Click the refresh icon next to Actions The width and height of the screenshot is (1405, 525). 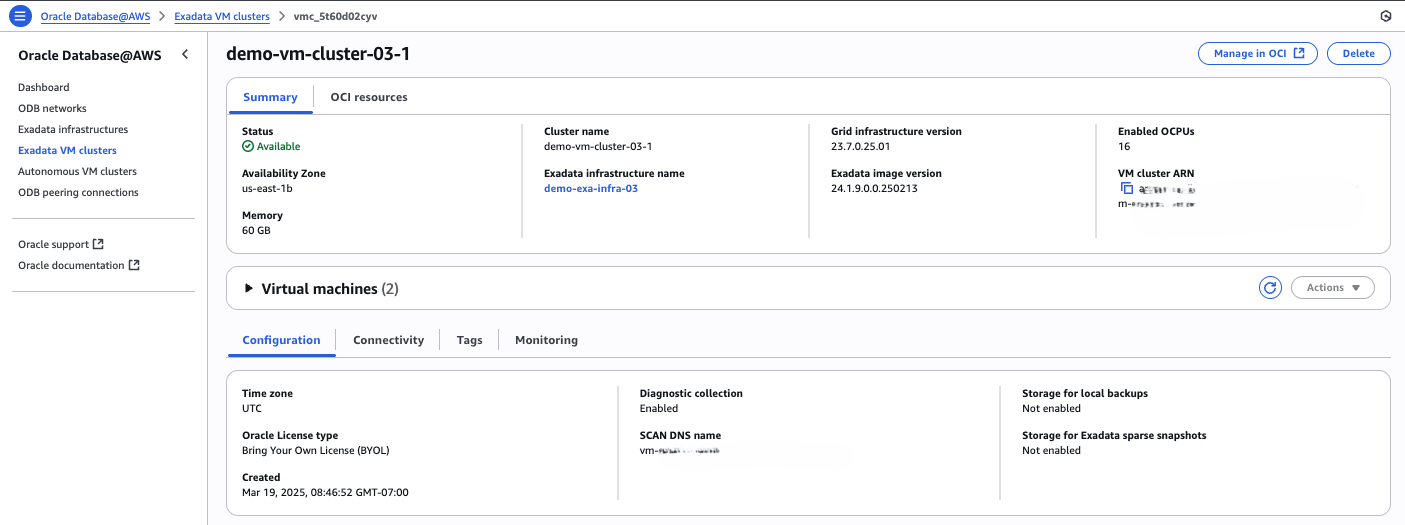[1270, 288]
